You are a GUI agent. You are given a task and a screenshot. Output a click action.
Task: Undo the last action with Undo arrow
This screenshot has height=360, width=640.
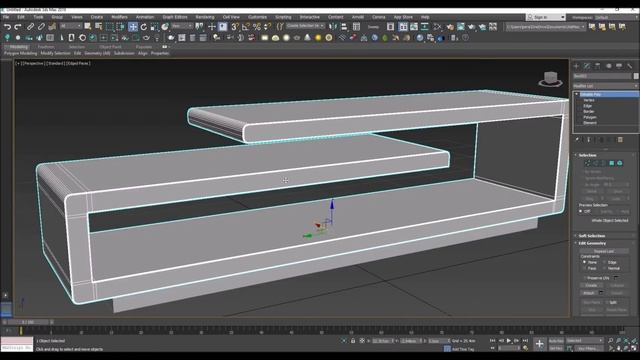click(x=7, y=27)
